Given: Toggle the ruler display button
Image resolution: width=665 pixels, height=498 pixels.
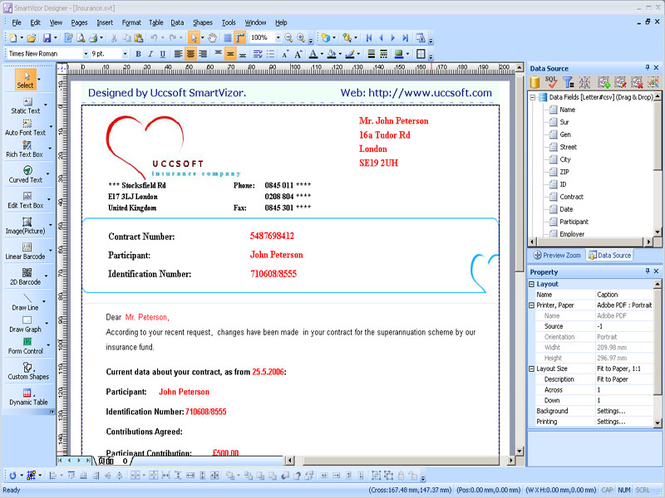Looking at the screenshot, I should [x=240, y=38].
